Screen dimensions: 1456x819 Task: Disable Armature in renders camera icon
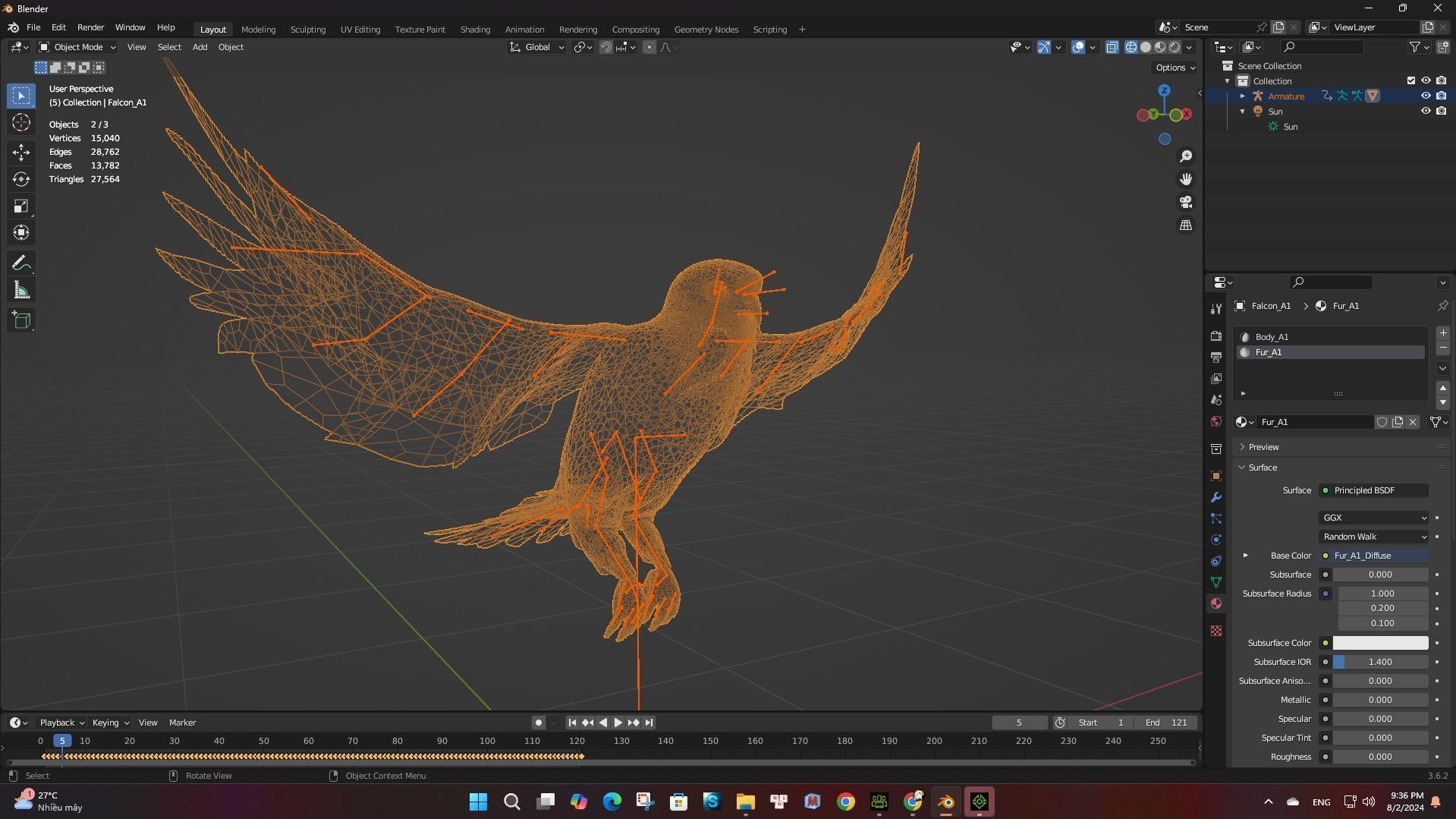pos(1441,96)
